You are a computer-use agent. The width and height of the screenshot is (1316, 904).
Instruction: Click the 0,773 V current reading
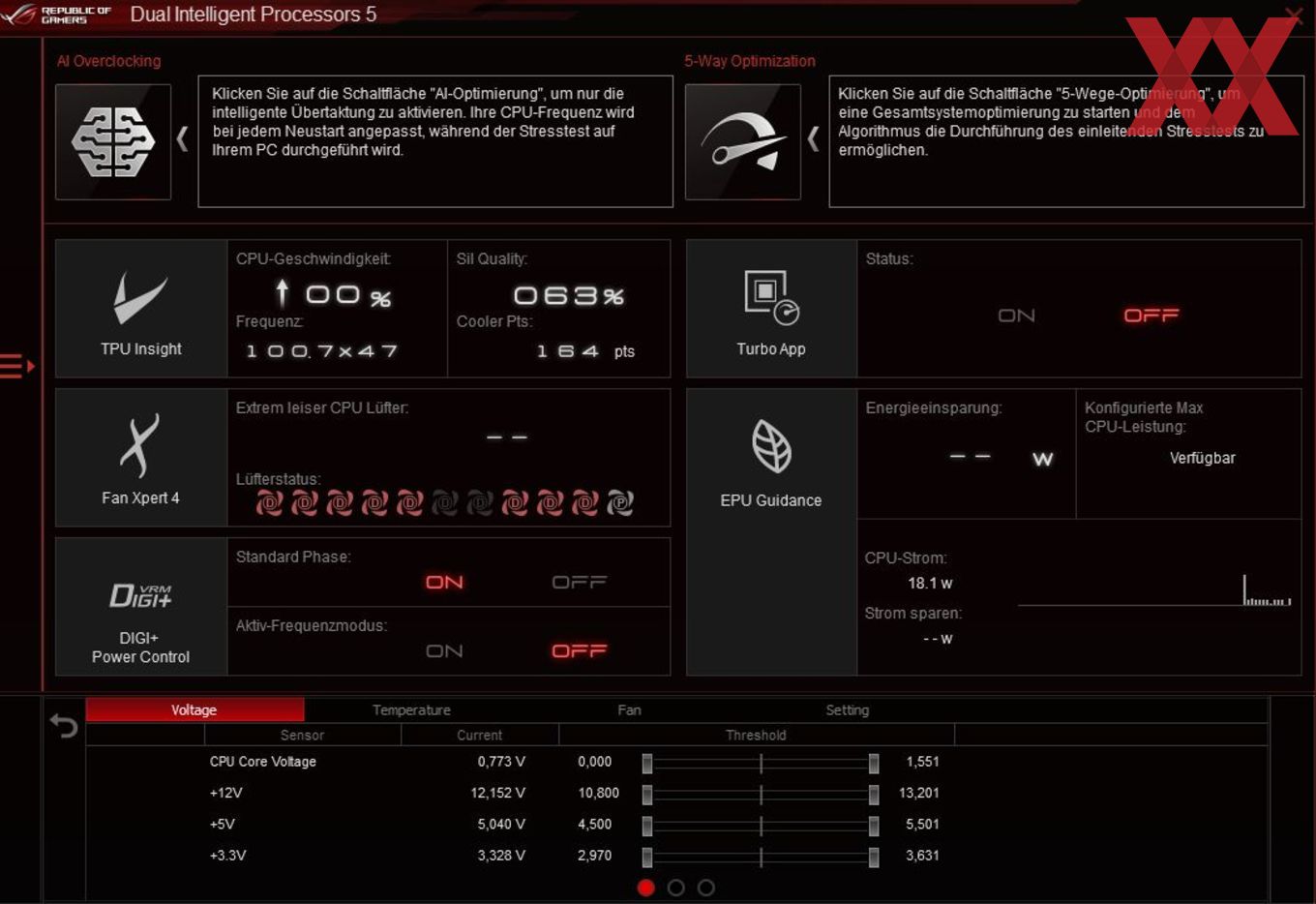[501, 762]
